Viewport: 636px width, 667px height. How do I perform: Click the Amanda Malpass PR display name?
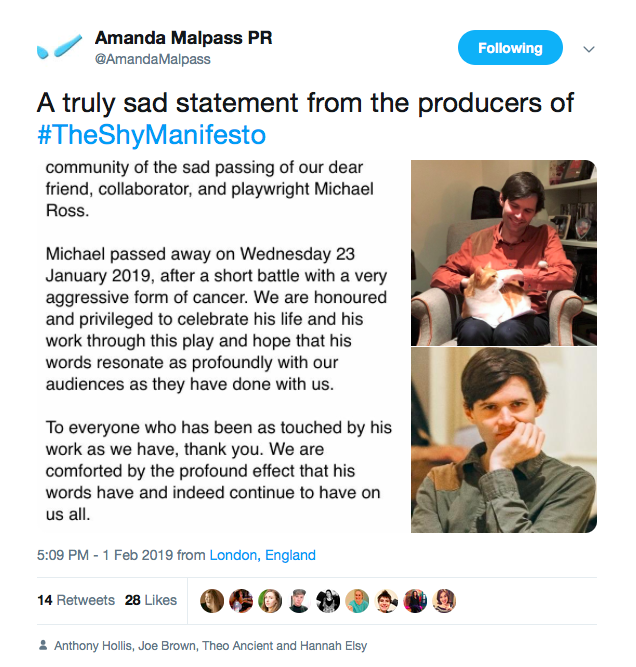(x=183, y=38)
